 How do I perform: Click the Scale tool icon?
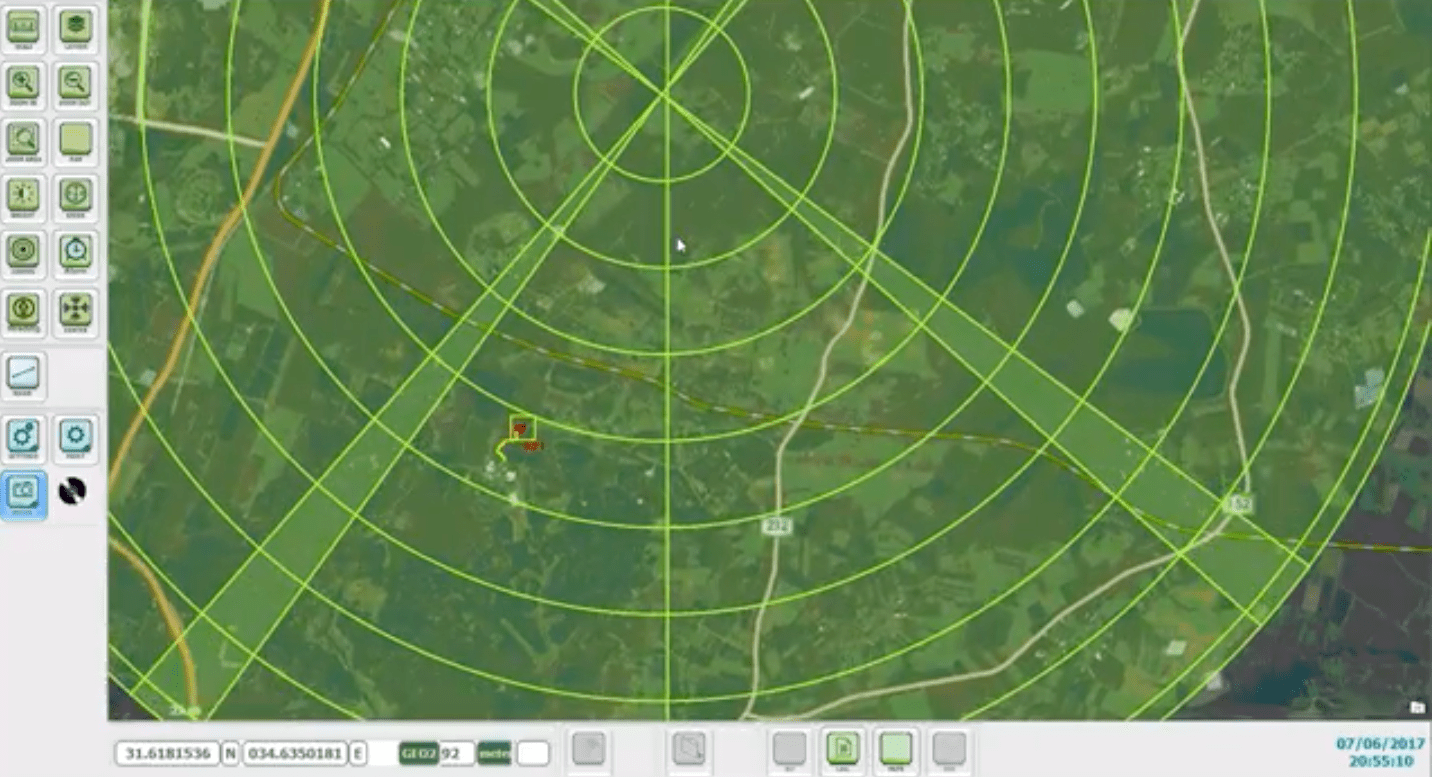pos(24,27)
